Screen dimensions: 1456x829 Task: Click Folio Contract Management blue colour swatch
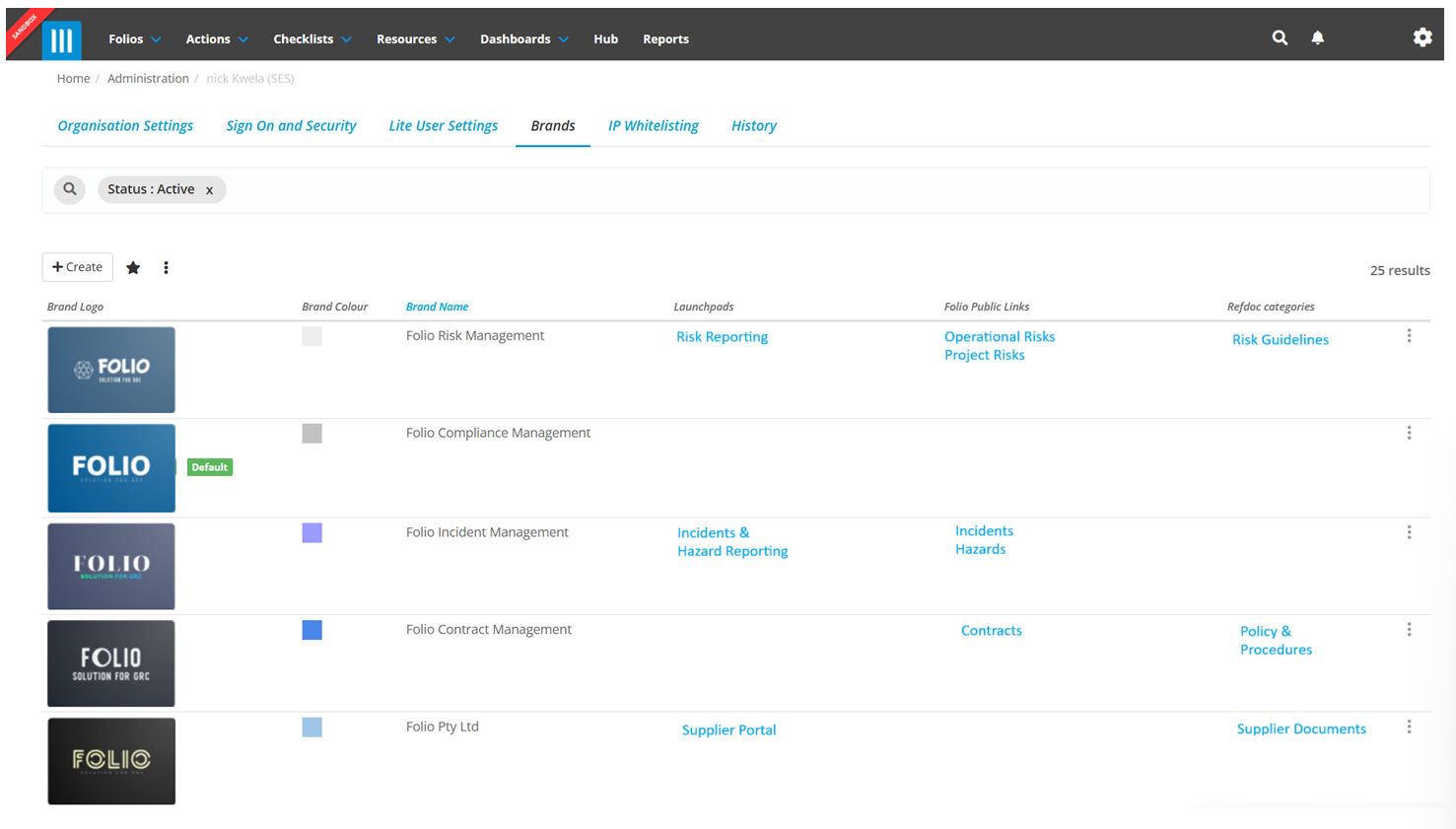click(x=312, y=631)
